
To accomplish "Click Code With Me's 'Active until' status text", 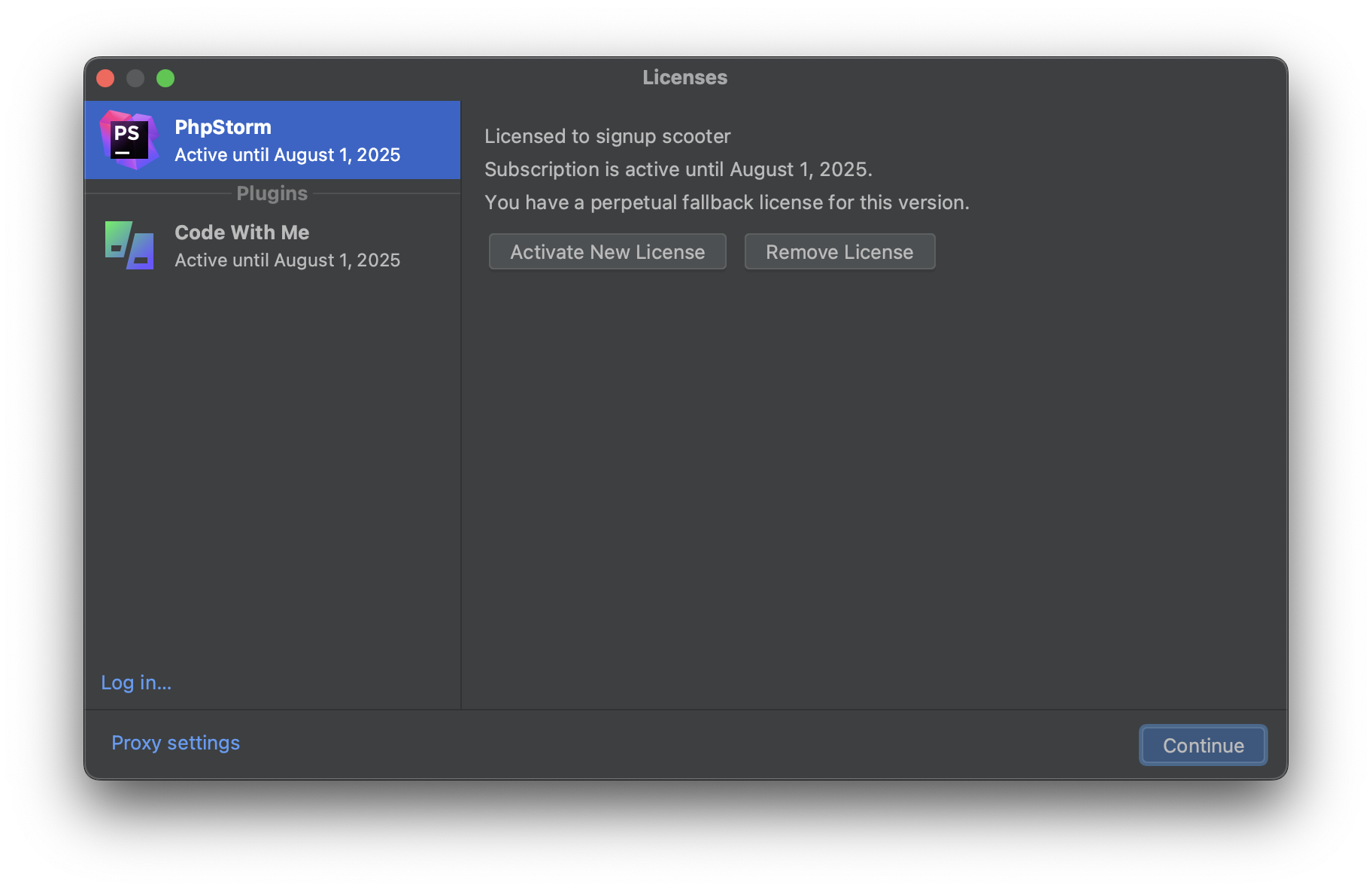I will click(x=287, y=260).
